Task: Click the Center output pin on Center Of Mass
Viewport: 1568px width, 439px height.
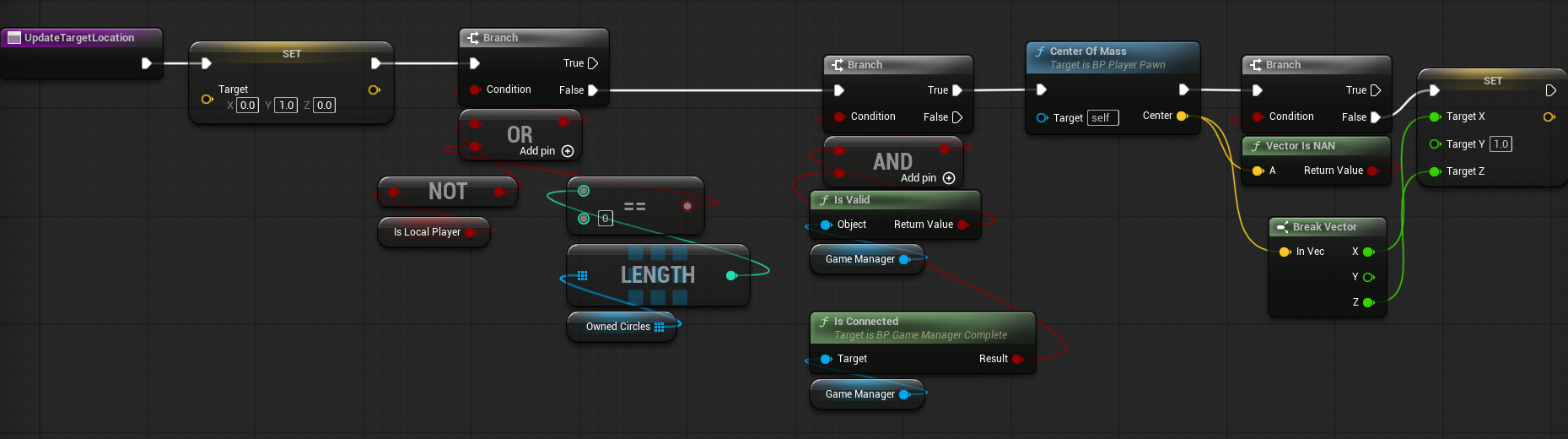Action: 1182,116
